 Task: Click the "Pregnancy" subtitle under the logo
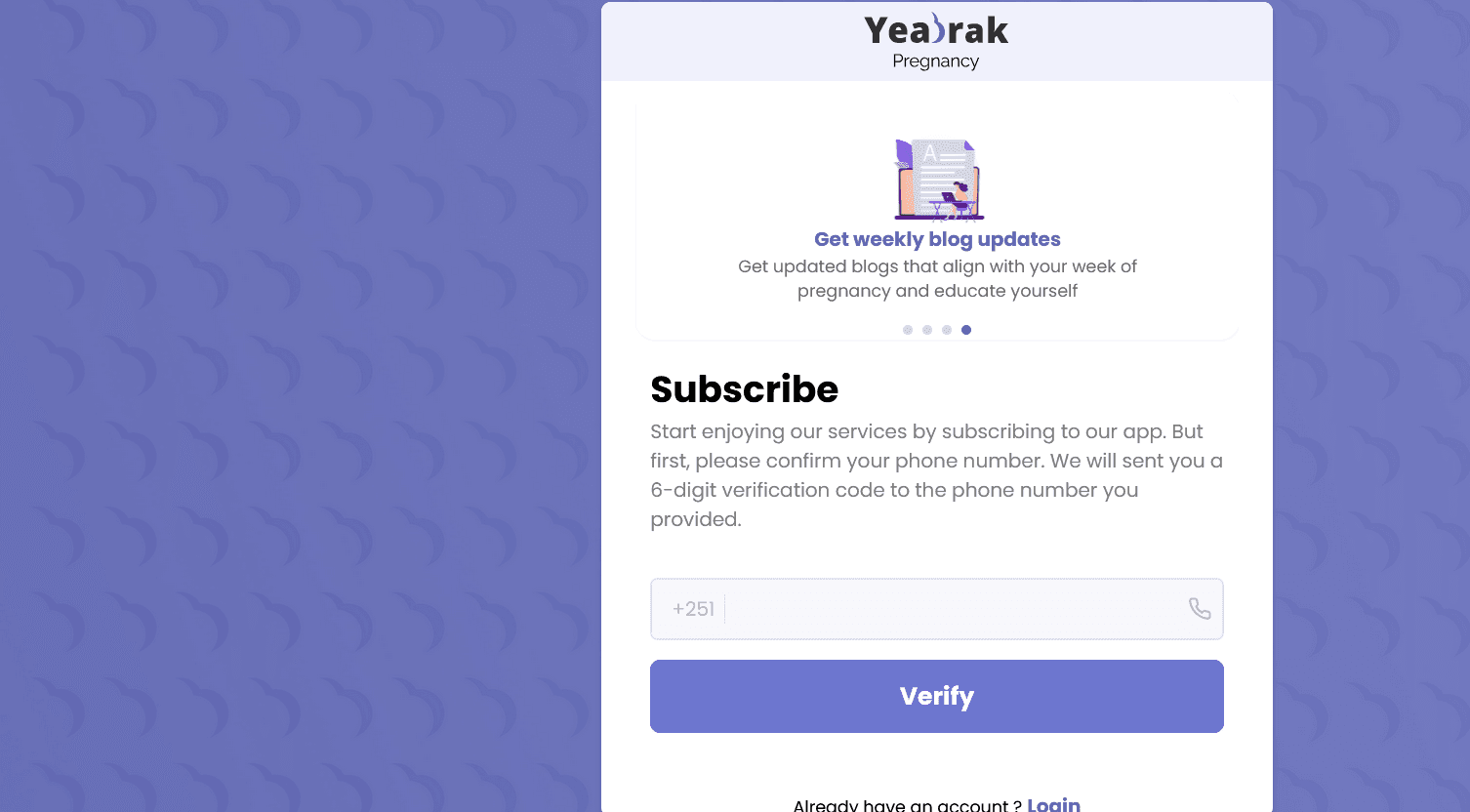pyautogui.click(x=935, y=61)
